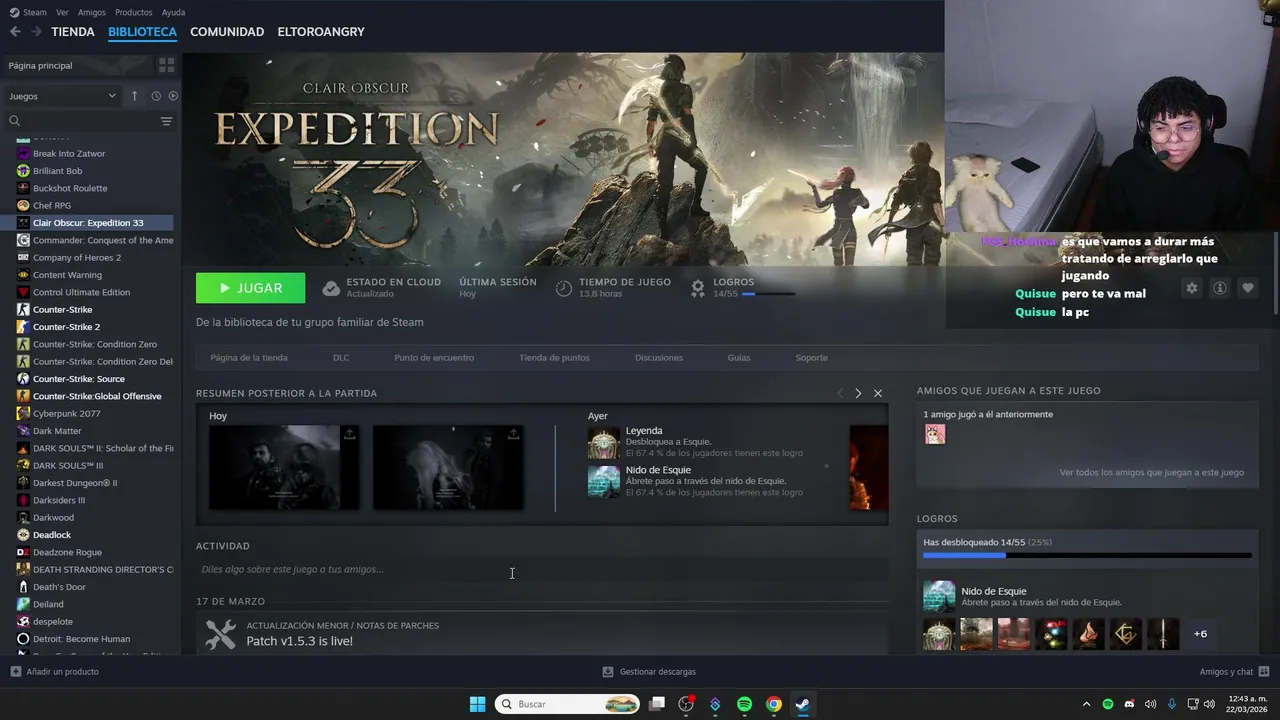Open Google Chrome from the taskbar
Screen dimensions: 1280x720
click(774, 704)
